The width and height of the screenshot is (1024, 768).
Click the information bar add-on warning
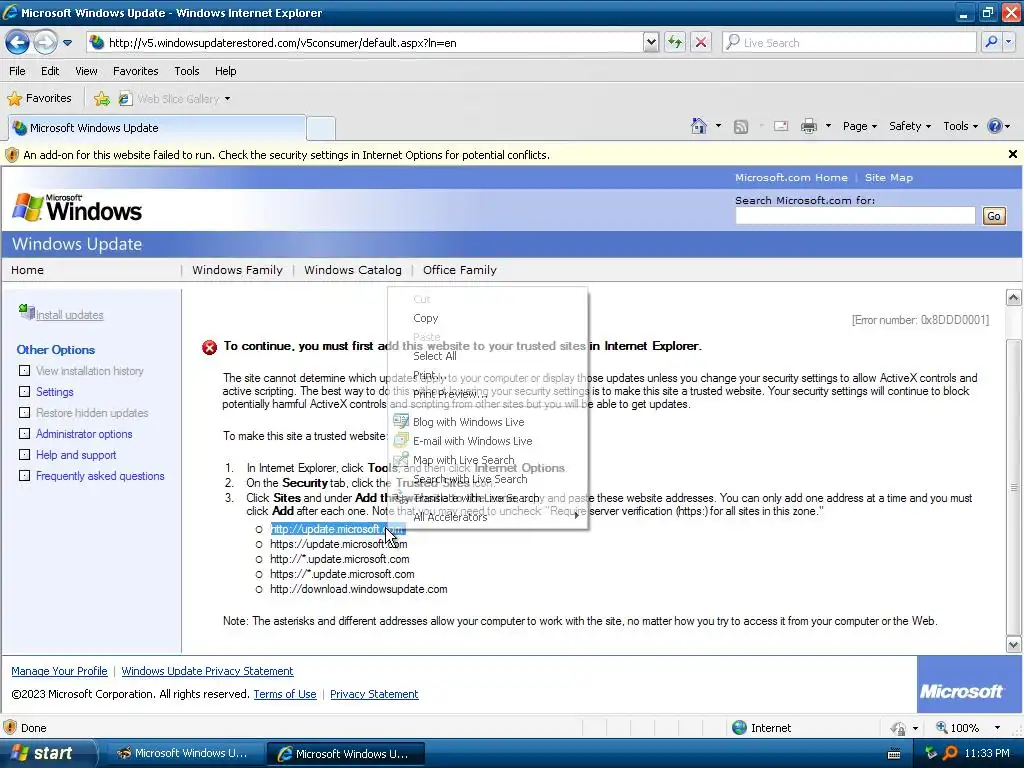pyautogui.click(x=286, y=155)
